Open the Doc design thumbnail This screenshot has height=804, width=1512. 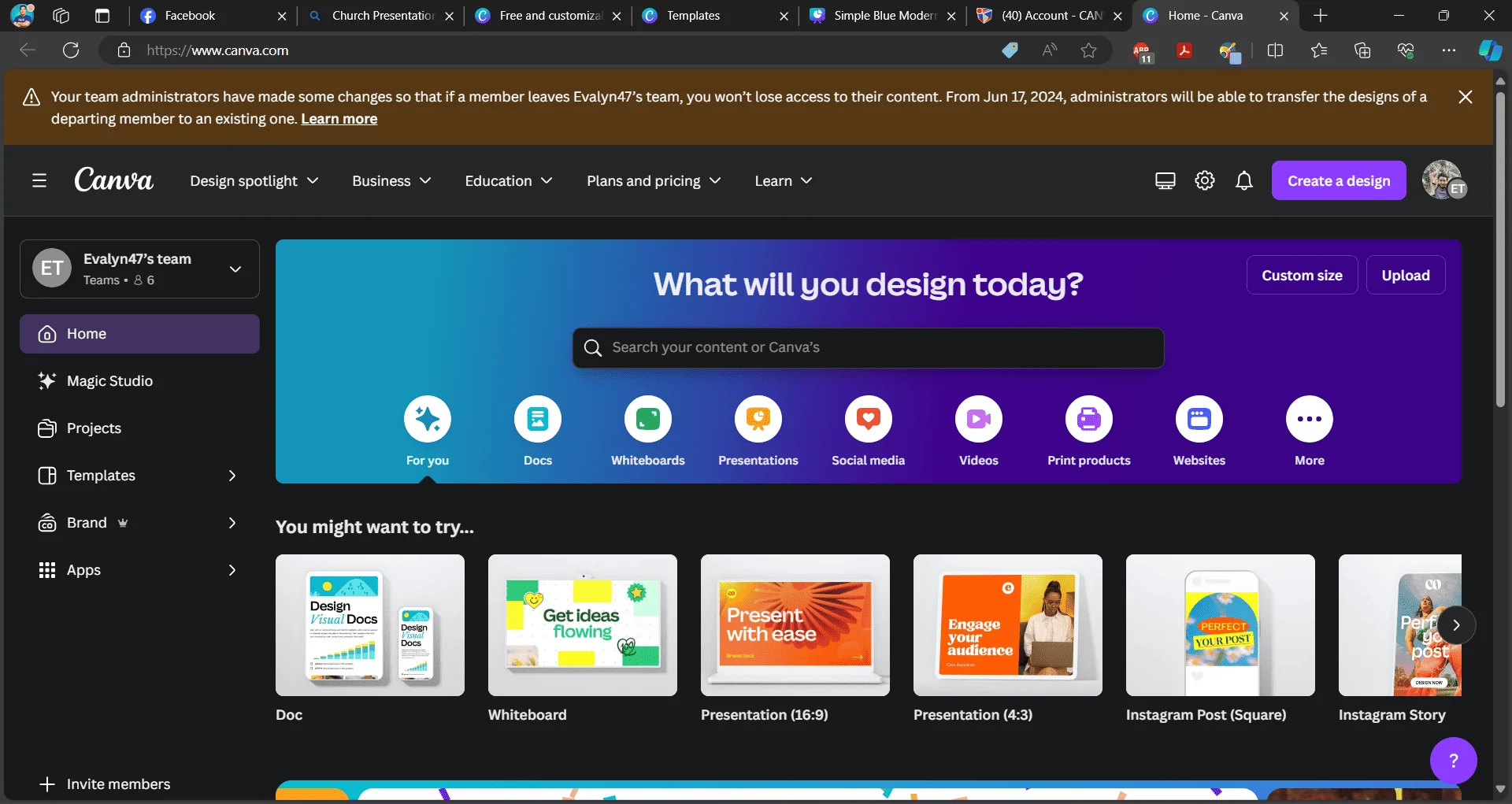(x=370, y=625)
